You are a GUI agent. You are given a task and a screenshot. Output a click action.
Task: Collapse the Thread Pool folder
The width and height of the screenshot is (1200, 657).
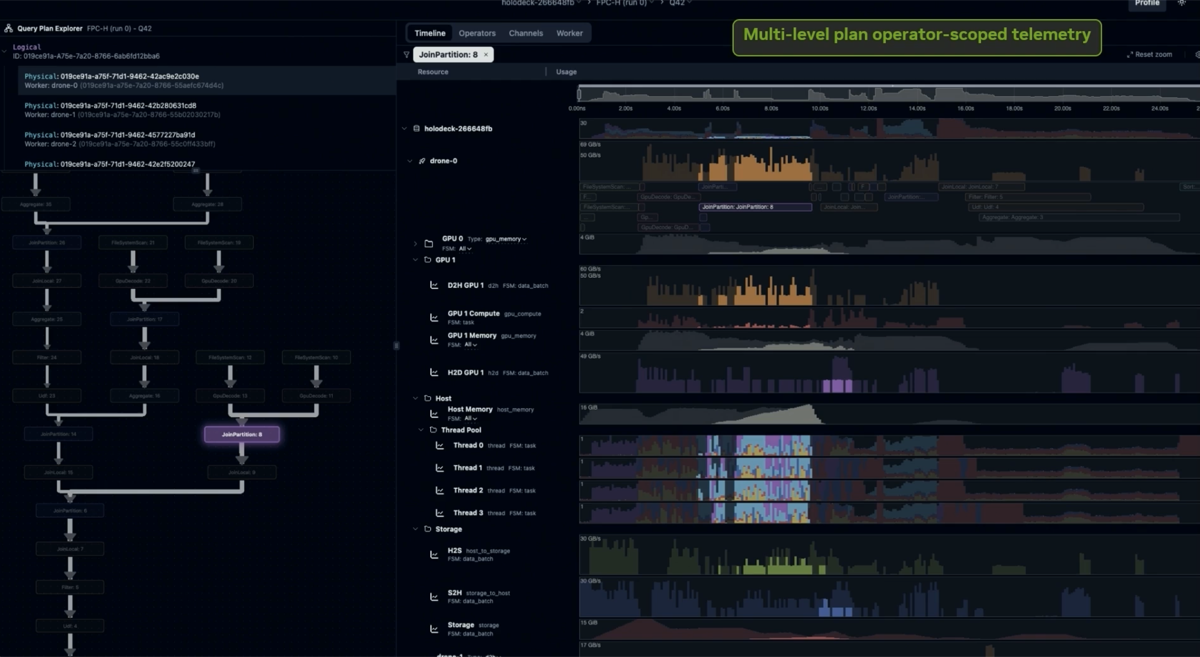pyautogui.click(x=421, y=430)
